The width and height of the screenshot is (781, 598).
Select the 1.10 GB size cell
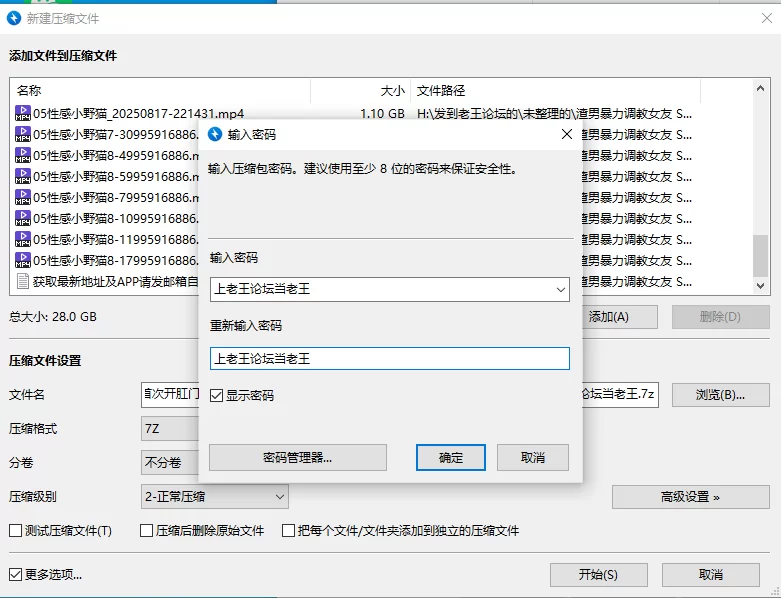(382, 114)
